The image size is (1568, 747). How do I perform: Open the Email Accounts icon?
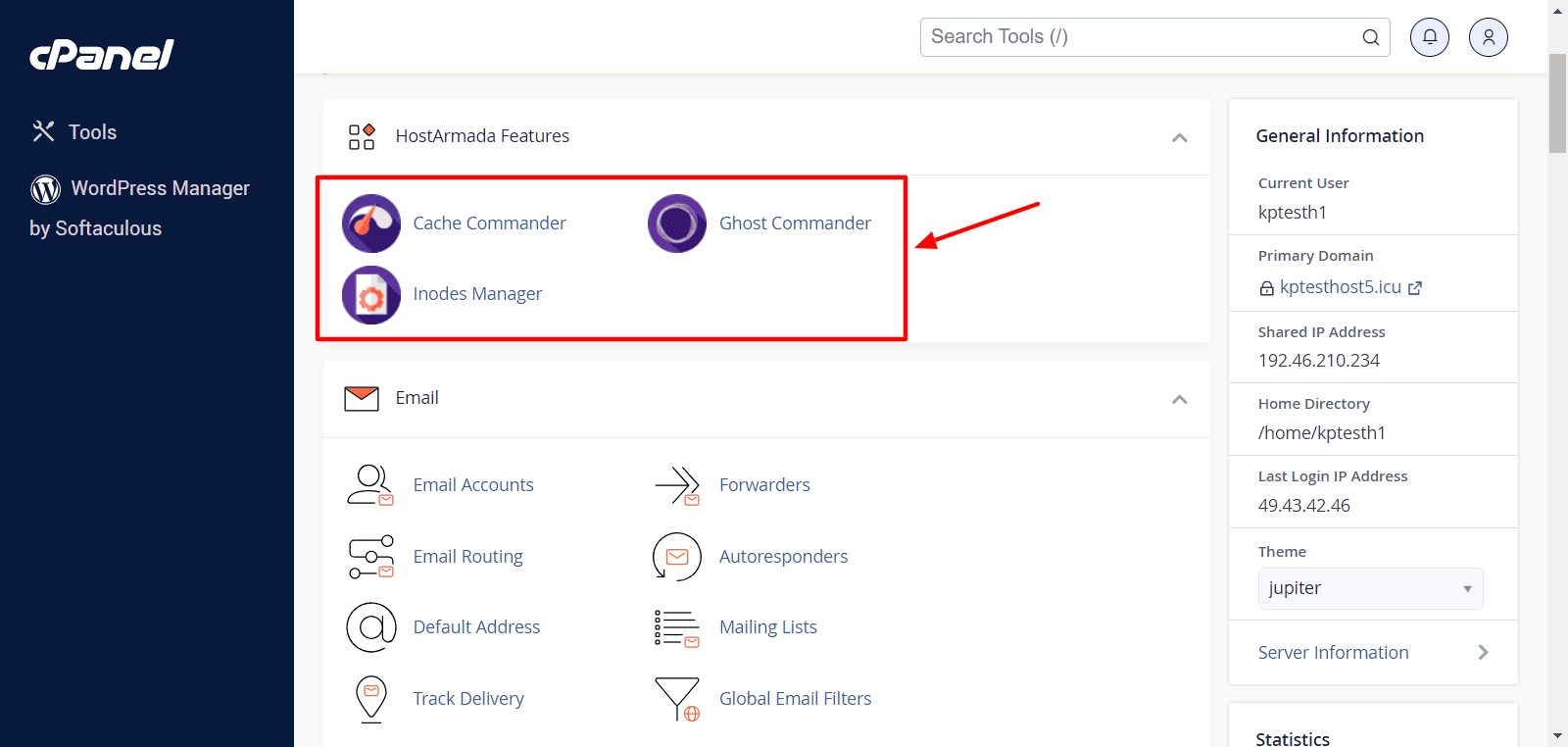coord(370,485)
